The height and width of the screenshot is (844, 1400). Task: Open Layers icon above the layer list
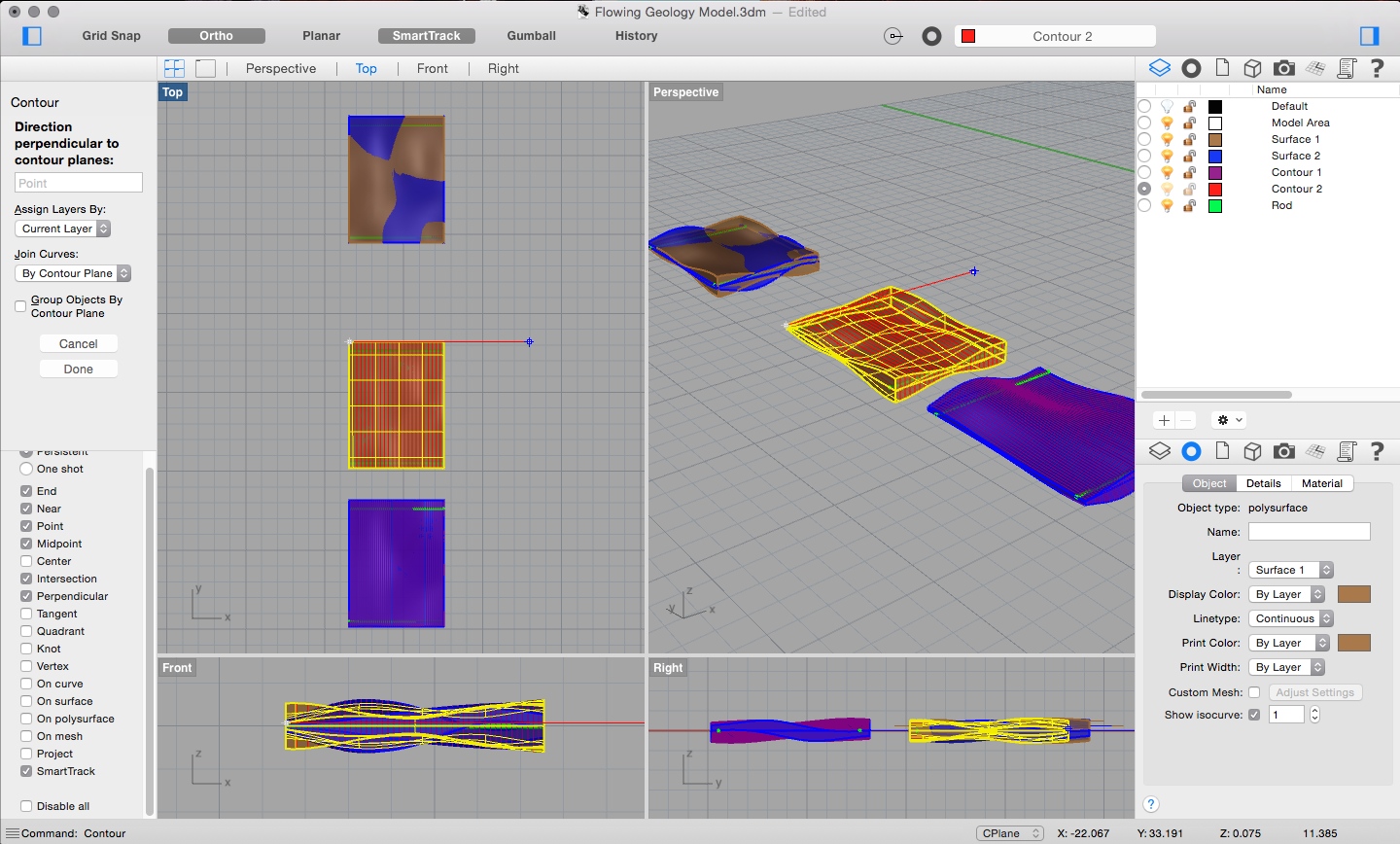(x=1160, y=68)
